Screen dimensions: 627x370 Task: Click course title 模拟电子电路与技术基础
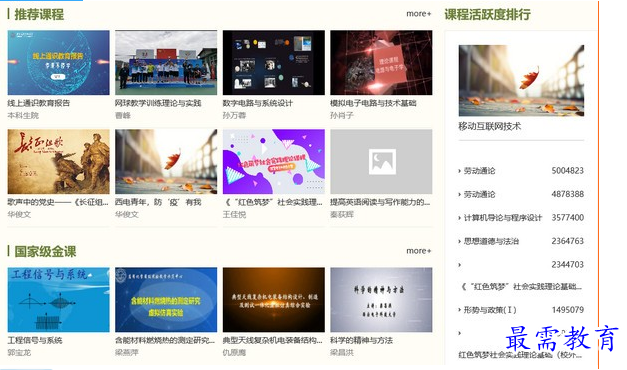[373, 103]
